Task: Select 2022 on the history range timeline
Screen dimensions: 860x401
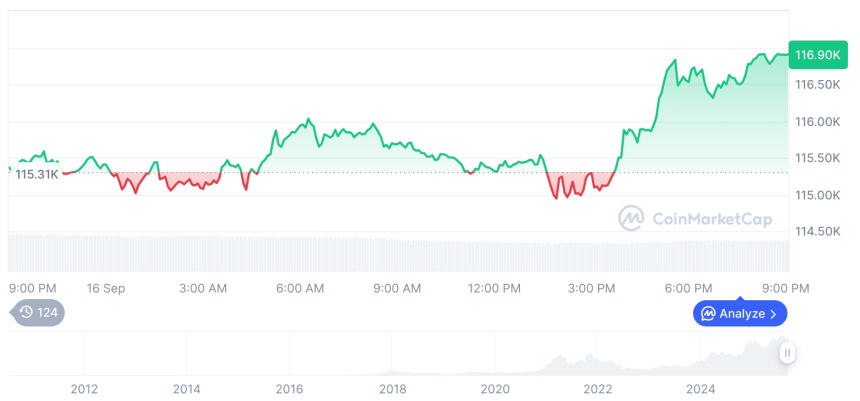Action: click(597, 388)
